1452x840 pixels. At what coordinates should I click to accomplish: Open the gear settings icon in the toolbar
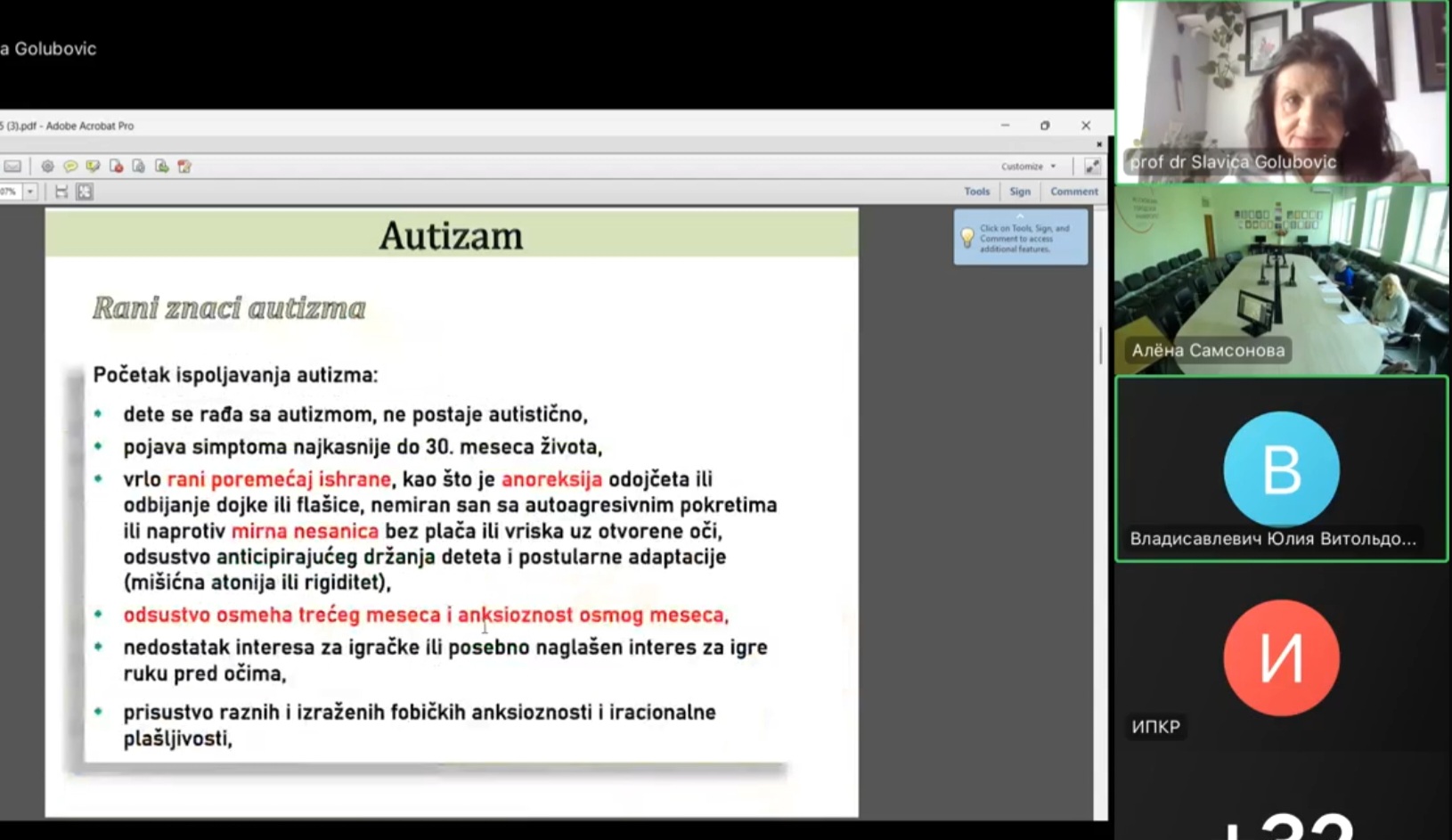point(47,167)
